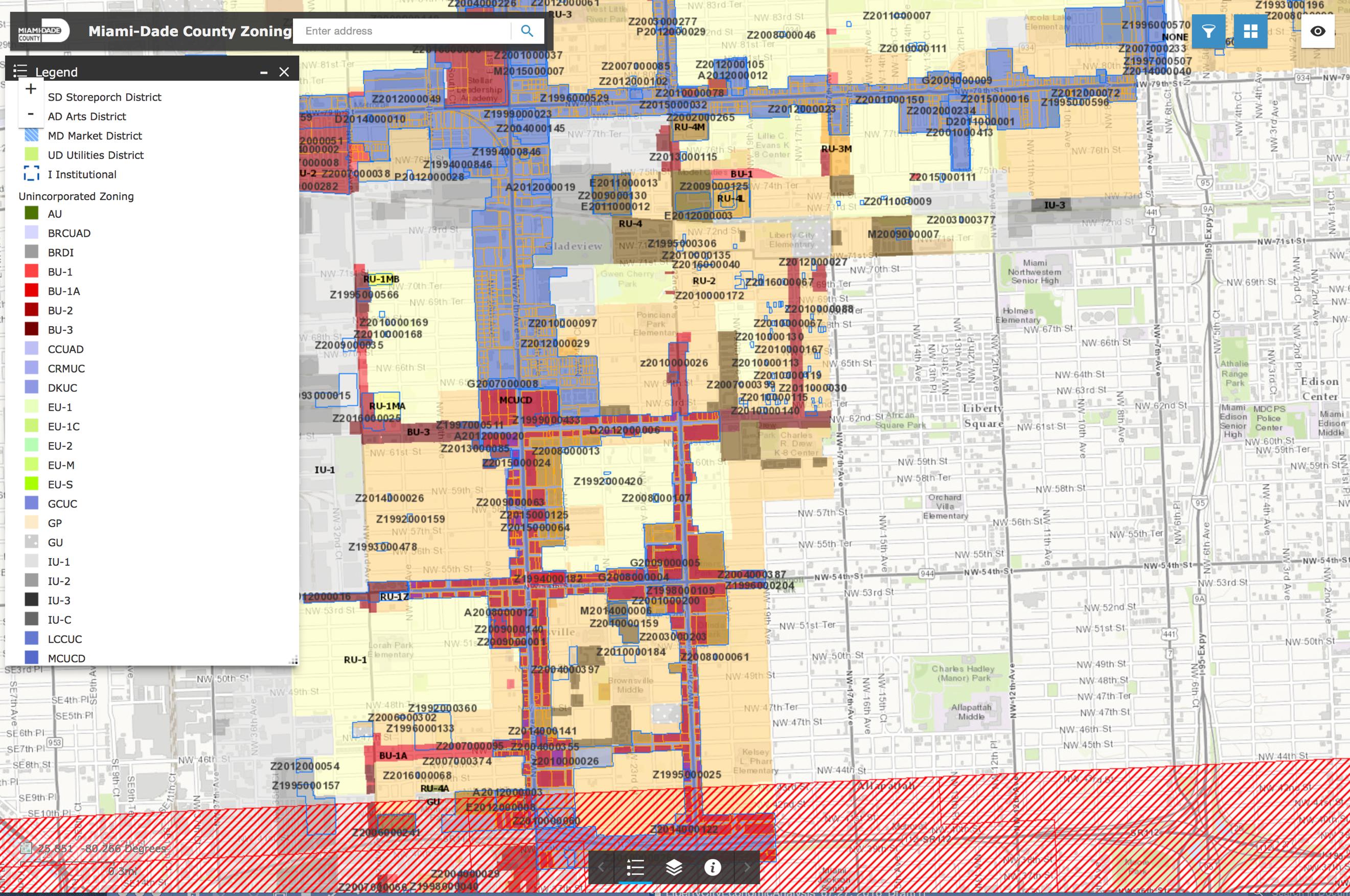Click the Miami-Dade County logo
Viewport: 1350px width, 896px height.
tap(42, 31)
